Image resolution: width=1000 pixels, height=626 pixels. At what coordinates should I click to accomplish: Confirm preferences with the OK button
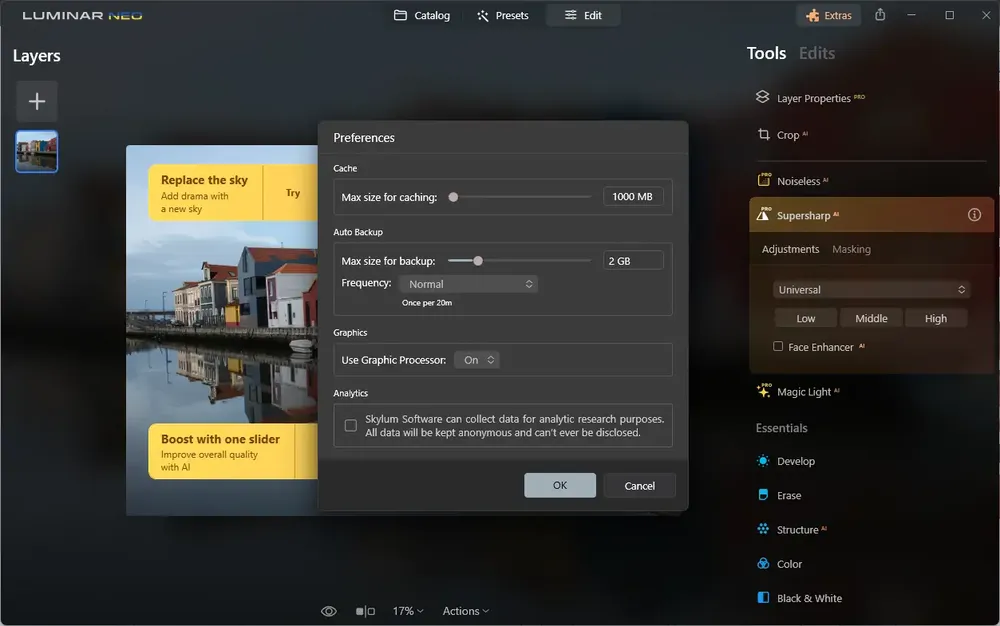pos(560,485)
